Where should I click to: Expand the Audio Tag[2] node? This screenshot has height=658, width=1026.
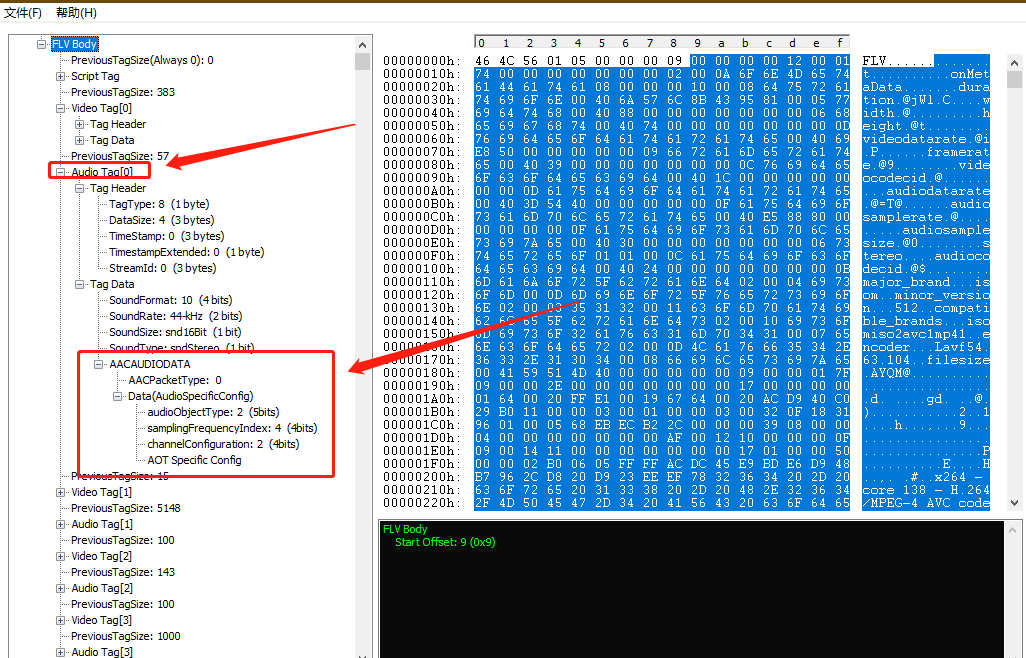[60, 589]
